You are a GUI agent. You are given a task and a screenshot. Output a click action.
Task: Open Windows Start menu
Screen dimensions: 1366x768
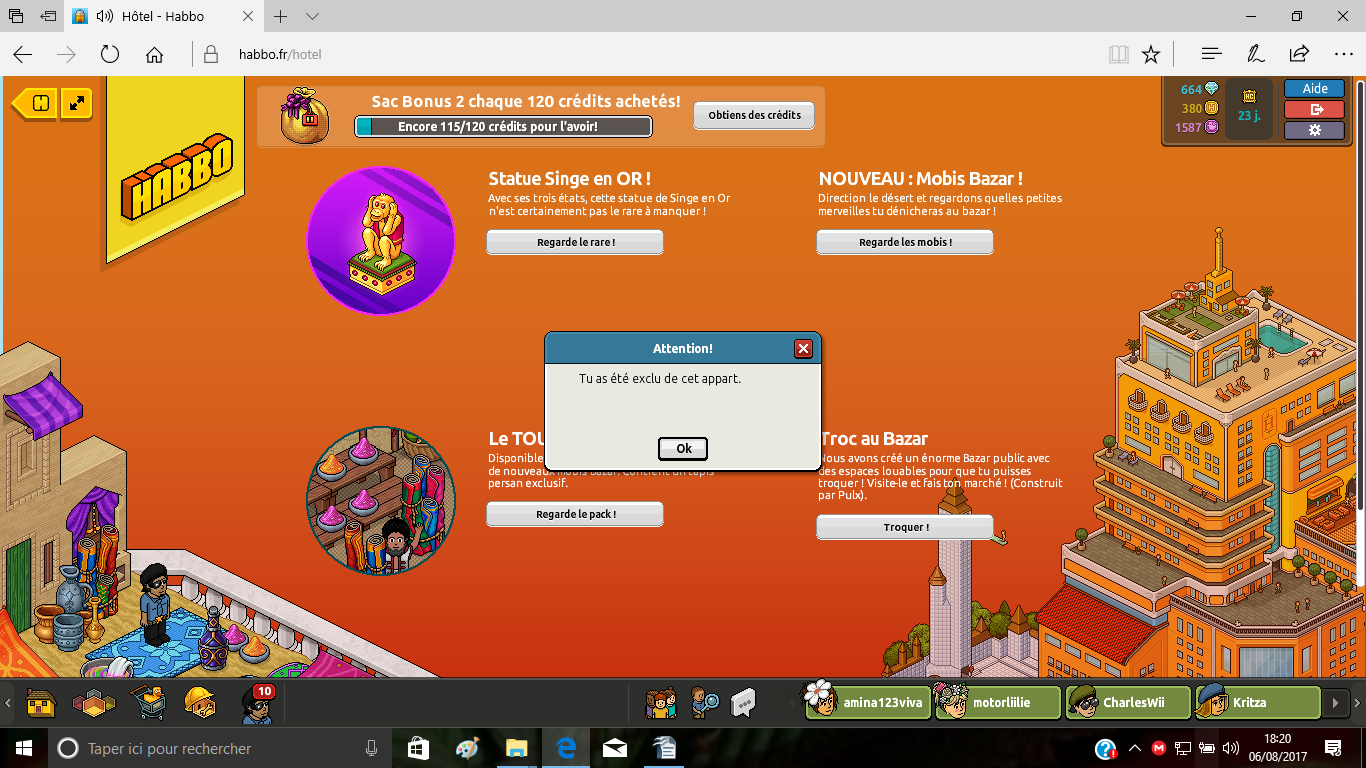[22, 748]
